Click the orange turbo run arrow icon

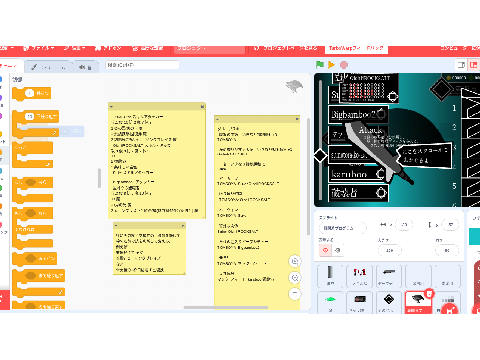(331, 65)
